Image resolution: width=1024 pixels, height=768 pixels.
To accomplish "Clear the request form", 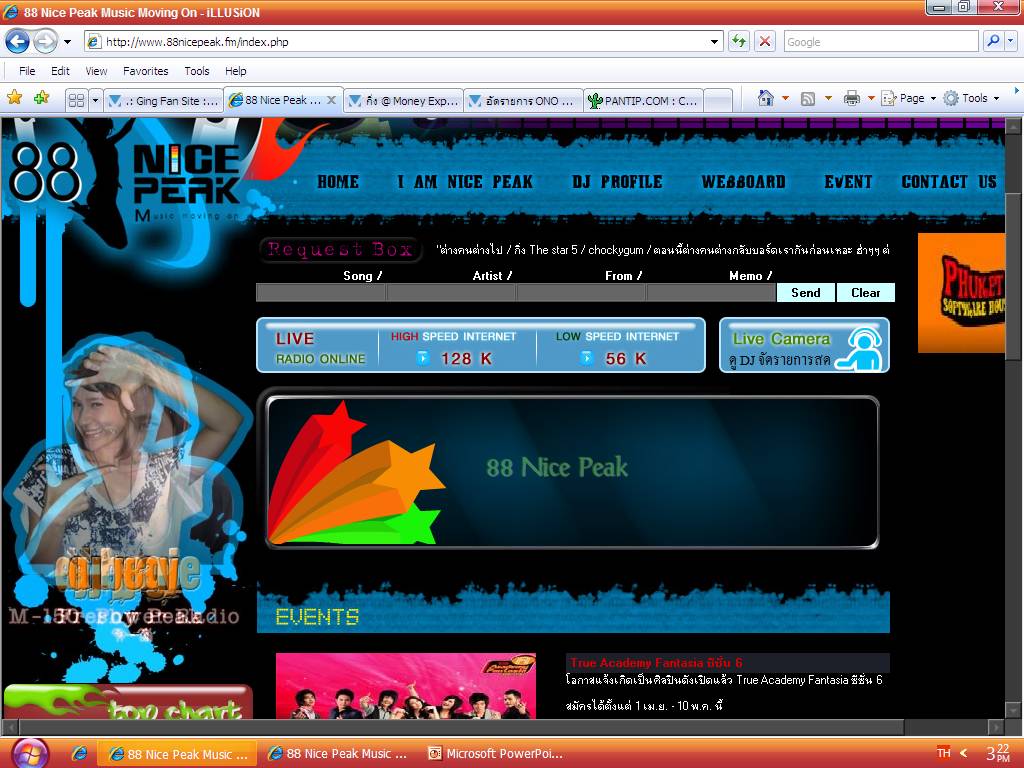I will [865, 293].
